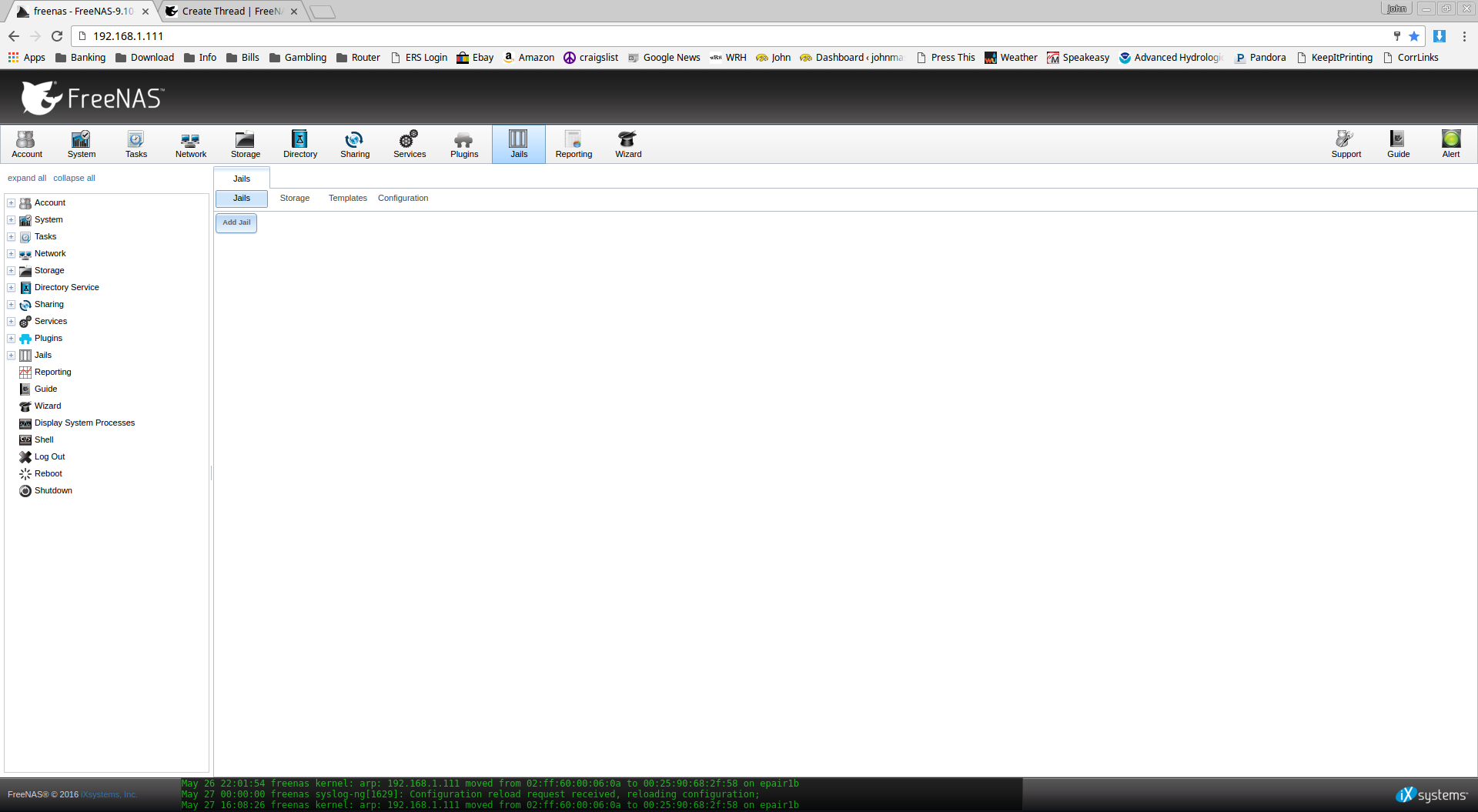Open Services in the top toolbar
1478x812 pixels.
pyautogui.click(x=410, y=144)
